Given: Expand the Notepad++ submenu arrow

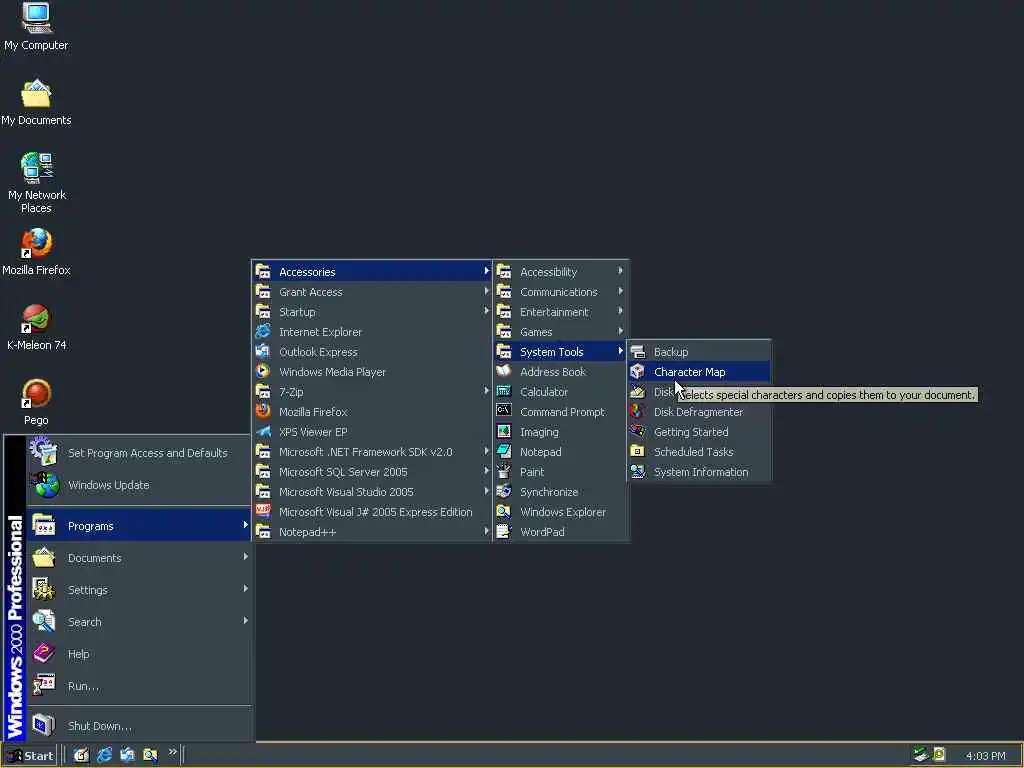Looking at the screenshot, I should pos(487,531).
